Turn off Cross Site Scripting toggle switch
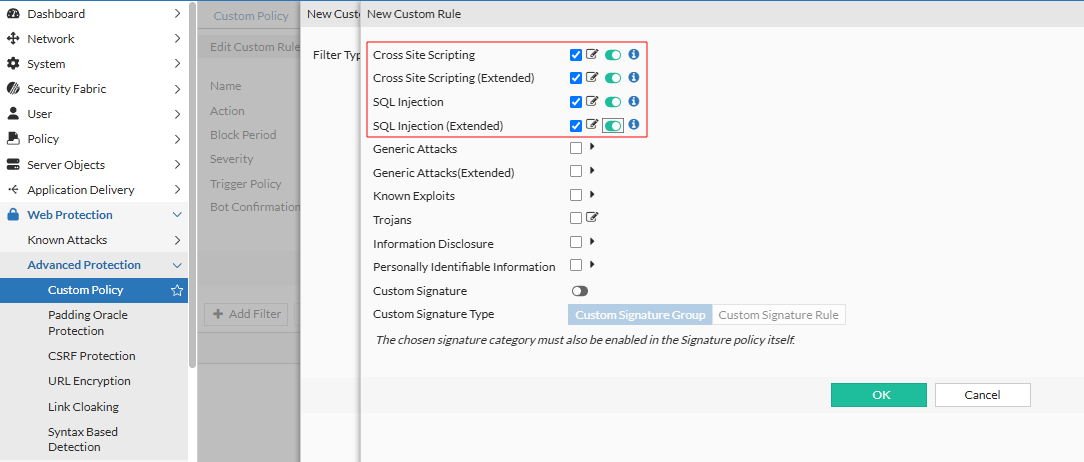The height and width of the screenshot is (462, 1084). point(613,55)
